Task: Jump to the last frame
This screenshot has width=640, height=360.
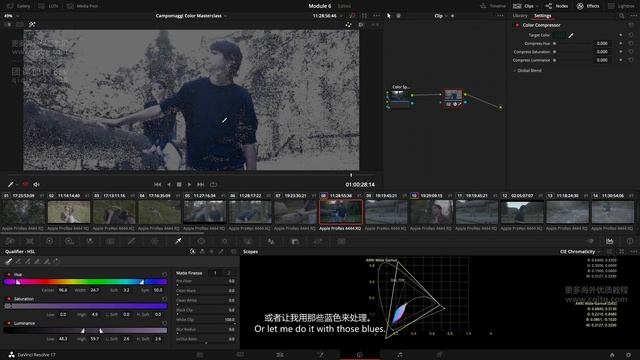Action: pyautogui.click(x=200, y=184)
